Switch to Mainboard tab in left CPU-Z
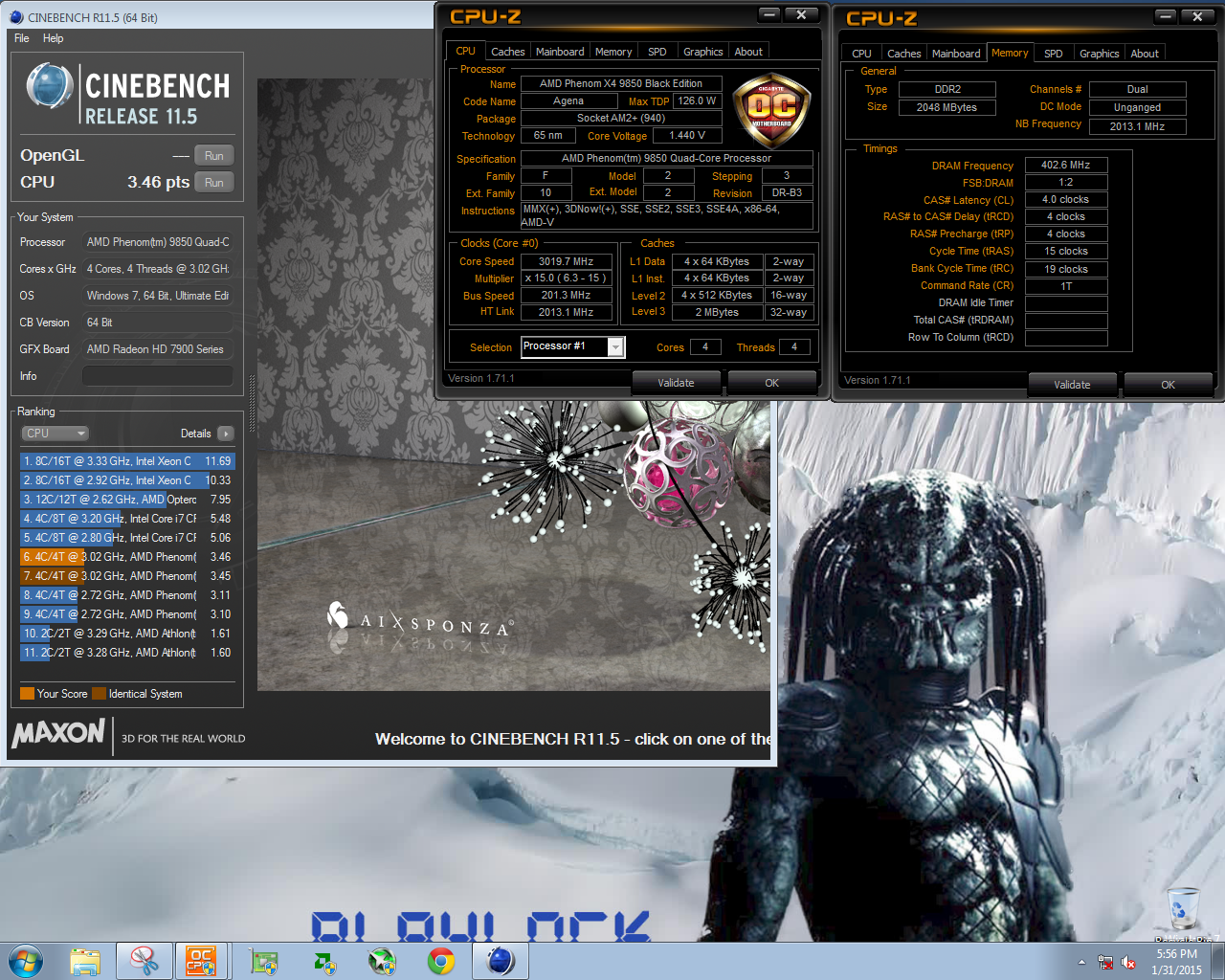1225x980 pixels. point(560,52)
